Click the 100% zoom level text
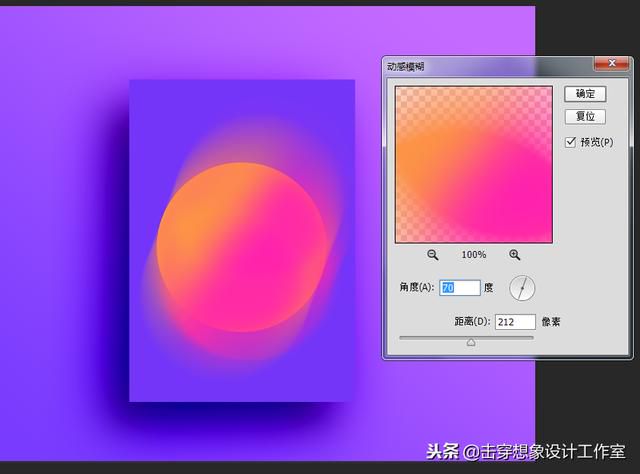The image size is (640, 474). (x=473, y=255)
